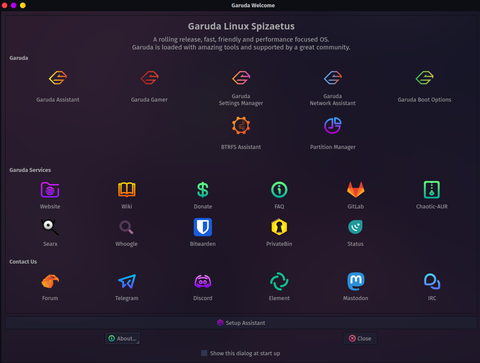The width and height of the screenshot is (480, 363).
Task: Toggle Show this dialog at start up
Action: pyautogui.click(x=204, y=353)
